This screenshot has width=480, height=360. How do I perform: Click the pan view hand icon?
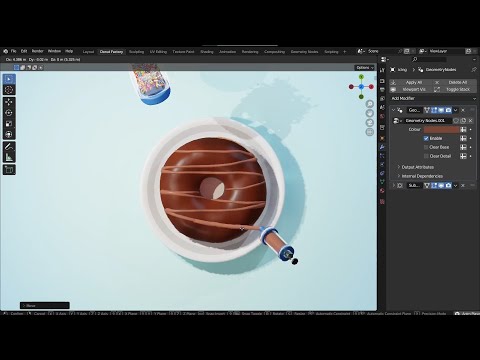[369, 113]
